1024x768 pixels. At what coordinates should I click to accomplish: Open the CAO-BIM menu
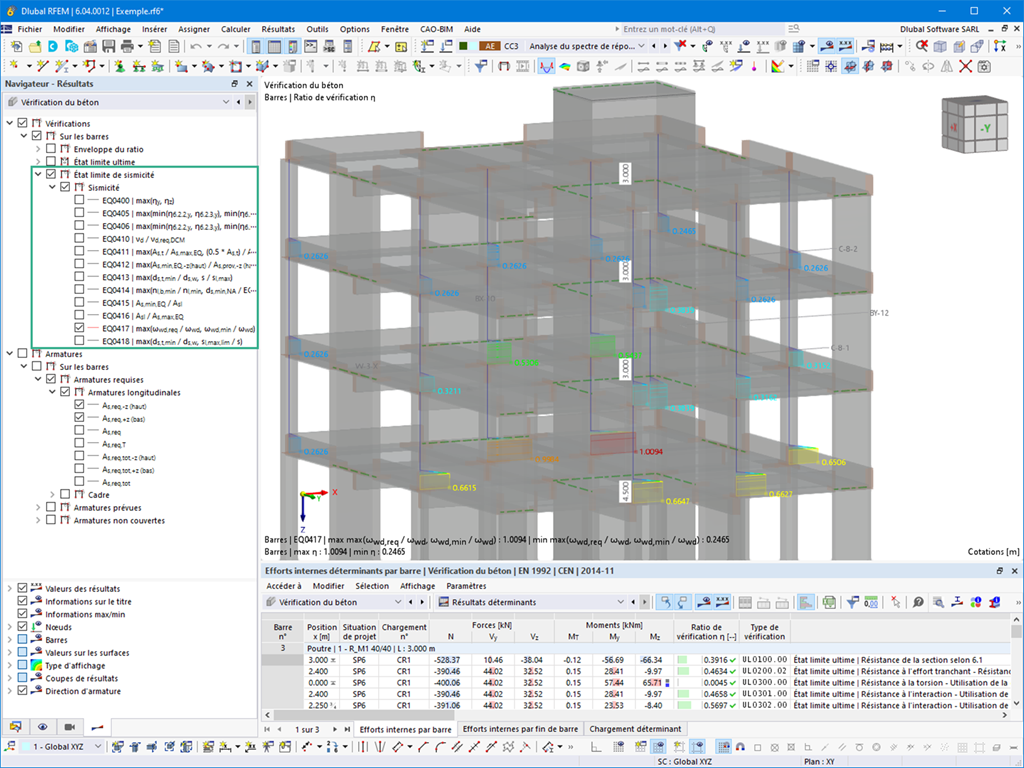tap(436, 29)
